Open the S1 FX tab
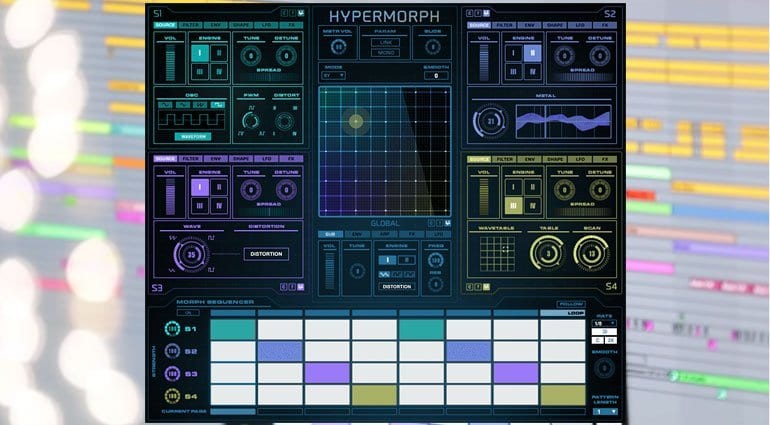770x425 pixels. [291, 25]
